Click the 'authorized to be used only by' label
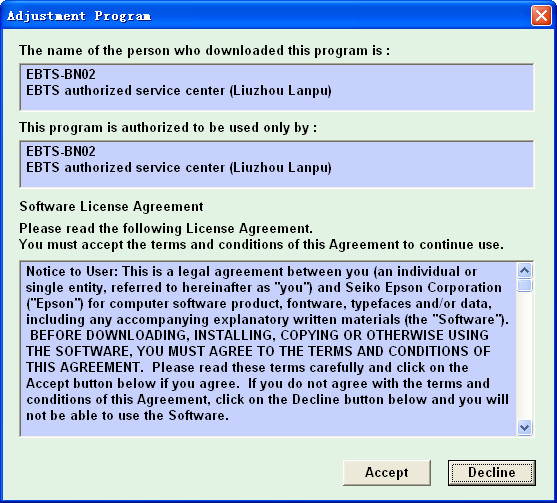 (168, 128)
